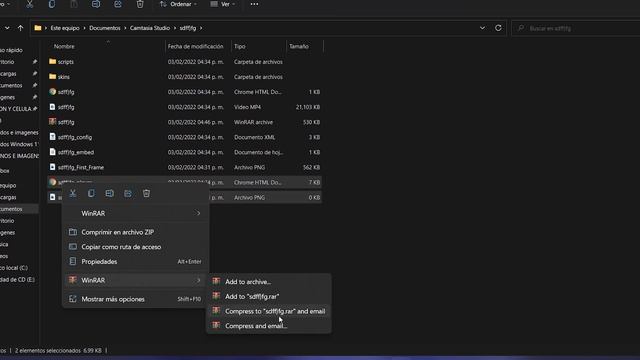The image size is (640, 360).
Task: Expand the address bar history dropdown arrow
Action: [x=482, y=28]
